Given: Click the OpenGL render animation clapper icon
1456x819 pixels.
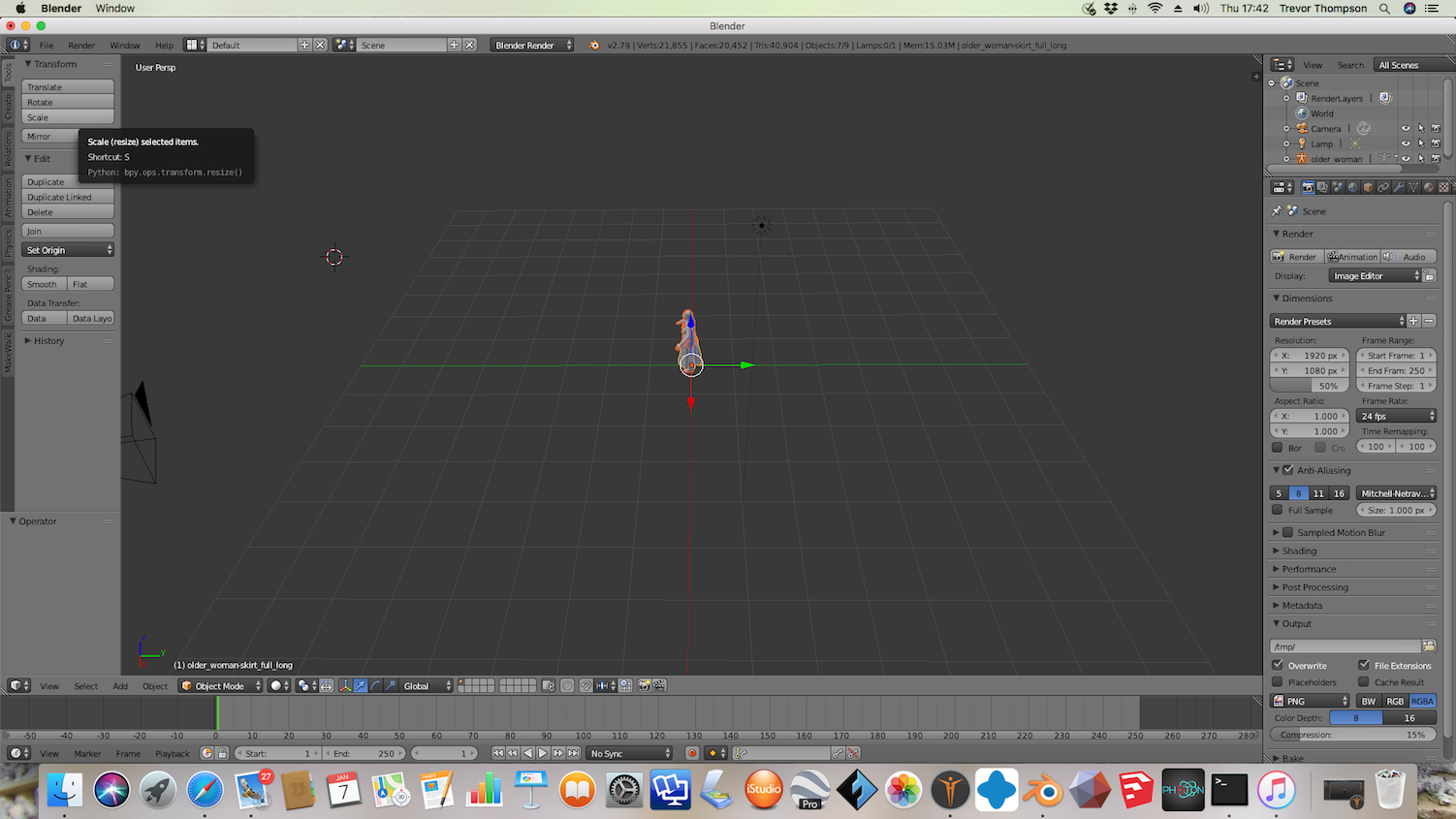Looking at the screenshot, I should tap(659, 685).
